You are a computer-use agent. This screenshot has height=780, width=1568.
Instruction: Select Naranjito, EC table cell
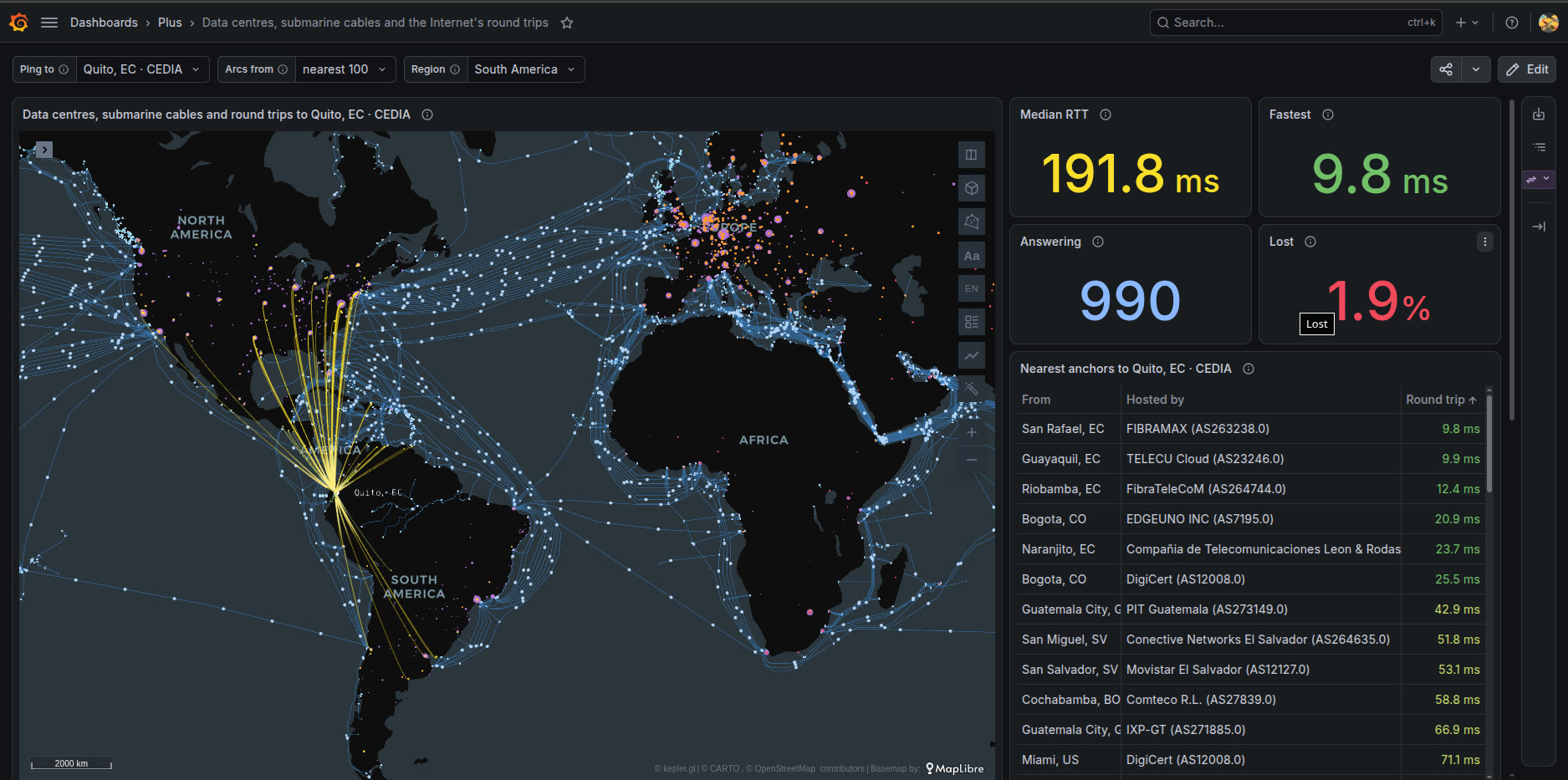(x=1069, y=549)
